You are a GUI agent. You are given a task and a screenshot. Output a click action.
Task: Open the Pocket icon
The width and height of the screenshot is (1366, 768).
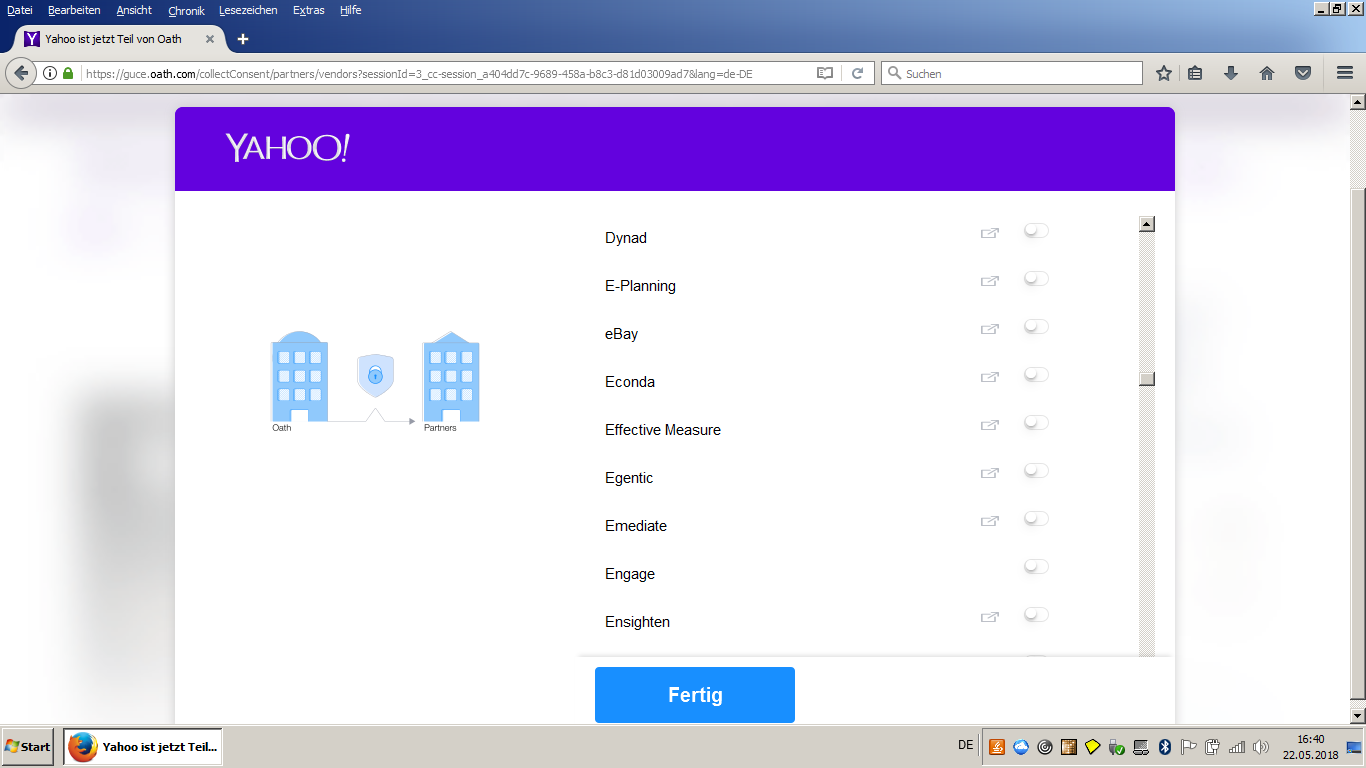pyautogui.click(x=1303, y=73)
